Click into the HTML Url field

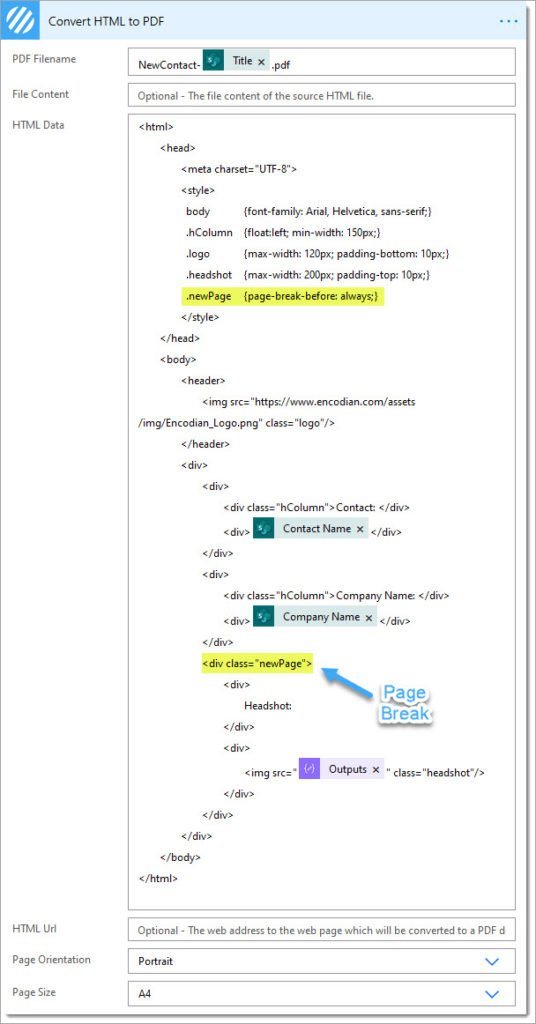coord(322,930)
